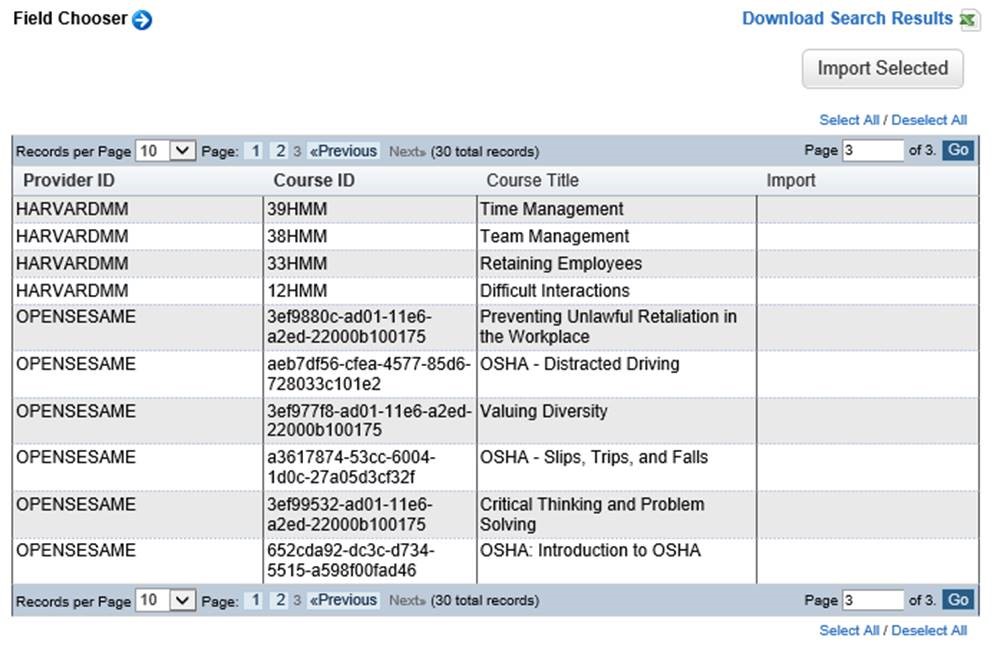Click Preventing Unlawful Retaliation in the Workplace
Viewport: 997px width, 661px height.
(x=609, y=327)
